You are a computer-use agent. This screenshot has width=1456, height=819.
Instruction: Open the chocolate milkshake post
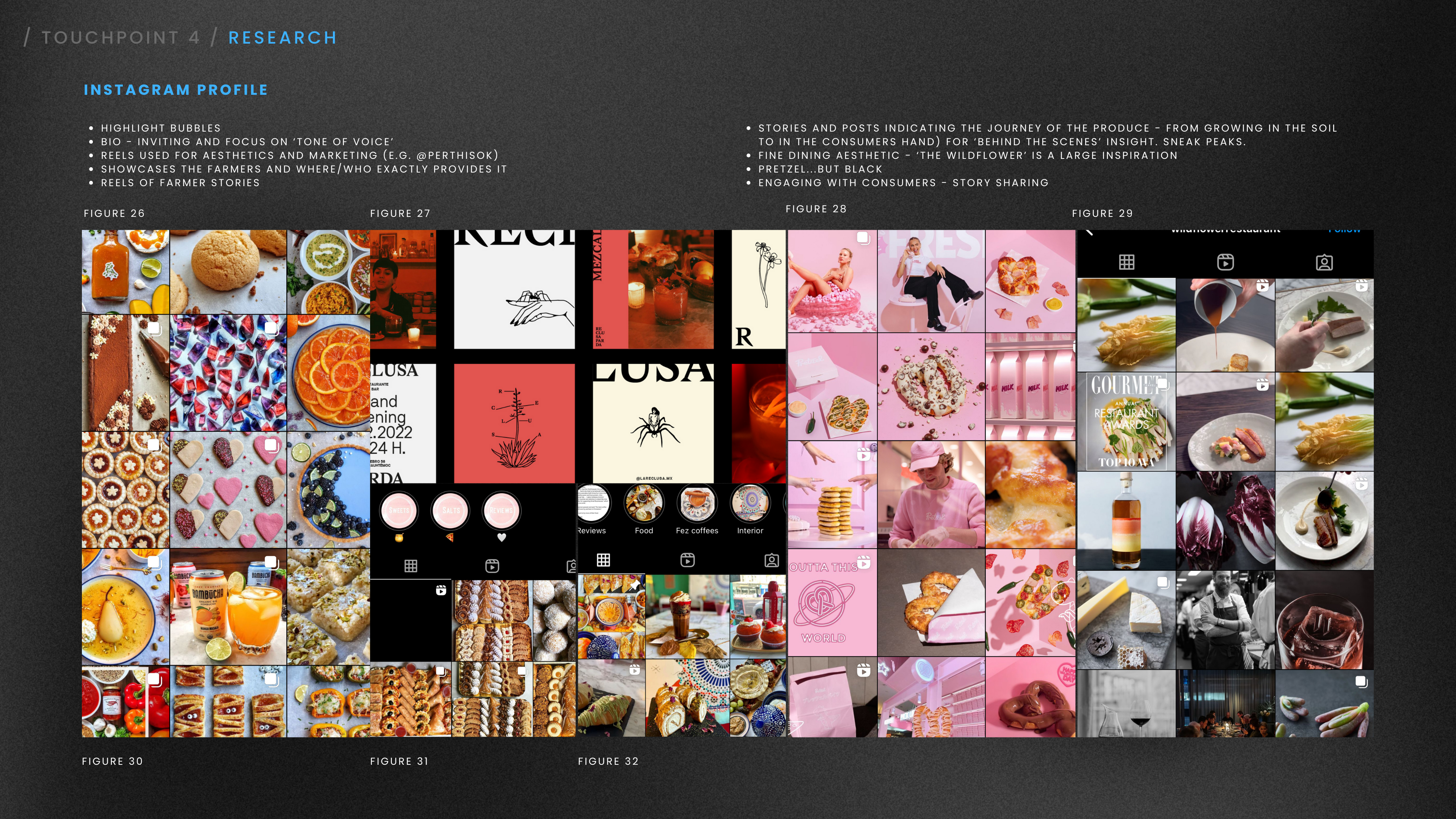pyautogui.click(x=687, y=616)
